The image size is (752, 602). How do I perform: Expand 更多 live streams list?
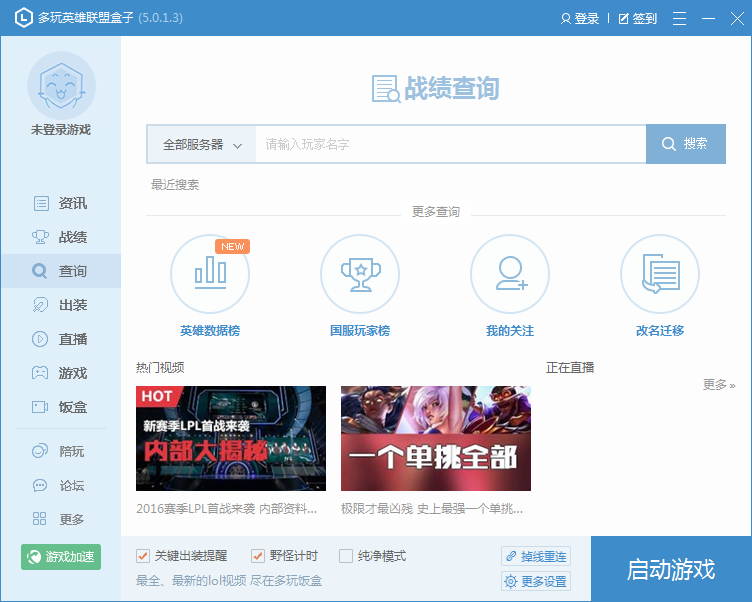click(718, 384)
